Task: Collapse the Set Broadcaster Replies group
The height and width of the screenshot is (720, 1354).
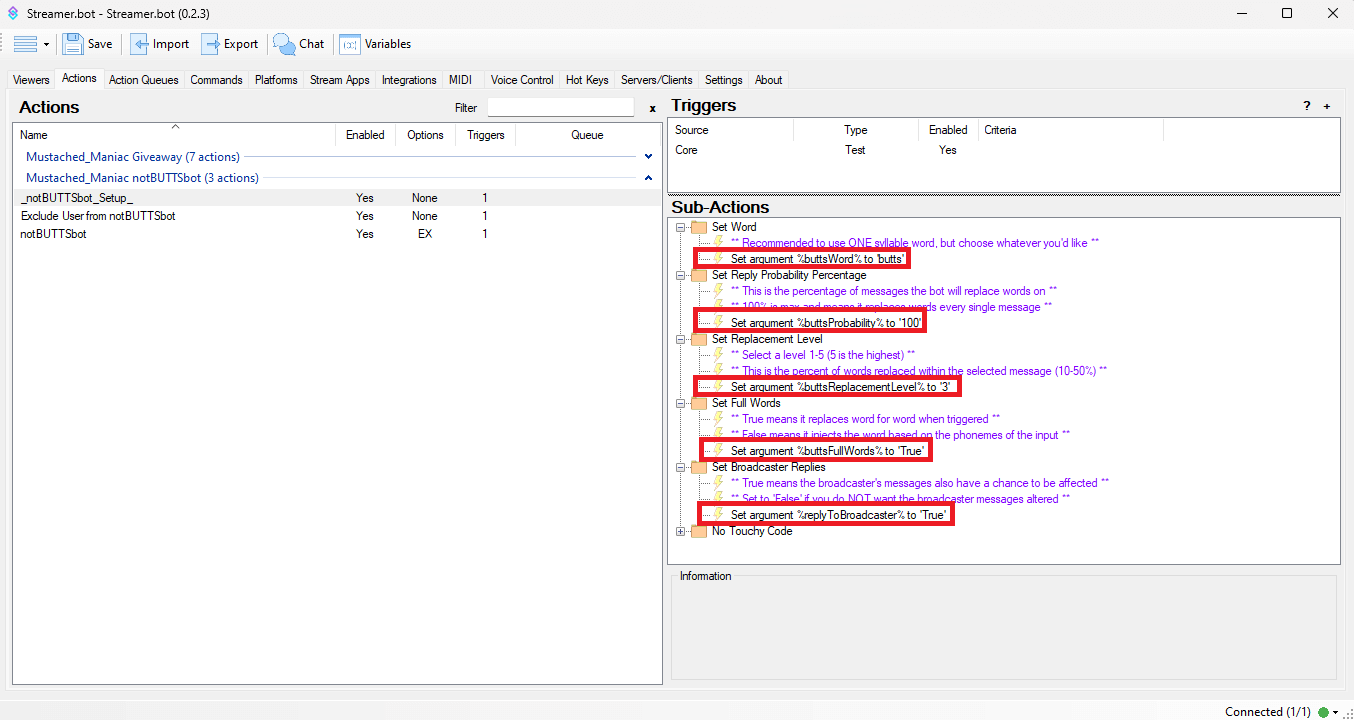Action: pos(681,467)
